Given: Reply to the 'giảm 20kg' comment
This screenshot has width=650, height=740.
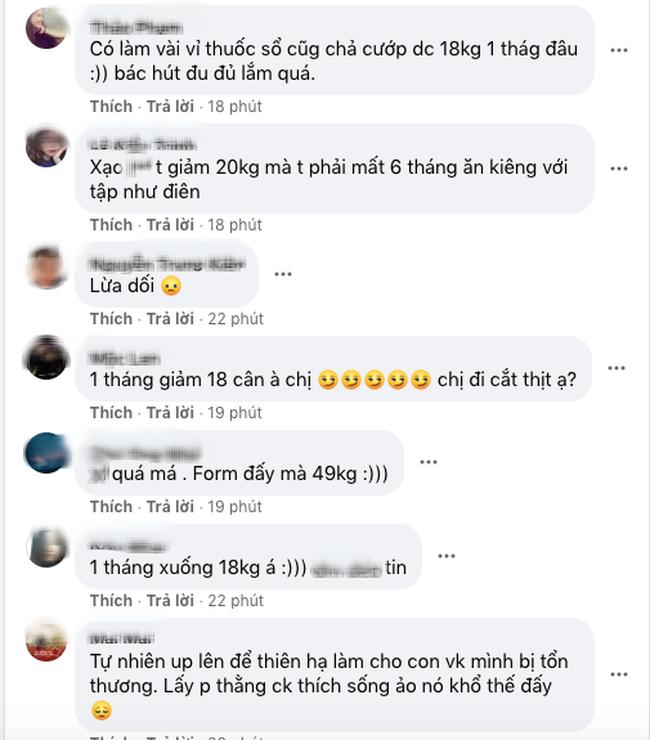Looking at the screenshot, I should pyautogui.click(x=170, y=225).
